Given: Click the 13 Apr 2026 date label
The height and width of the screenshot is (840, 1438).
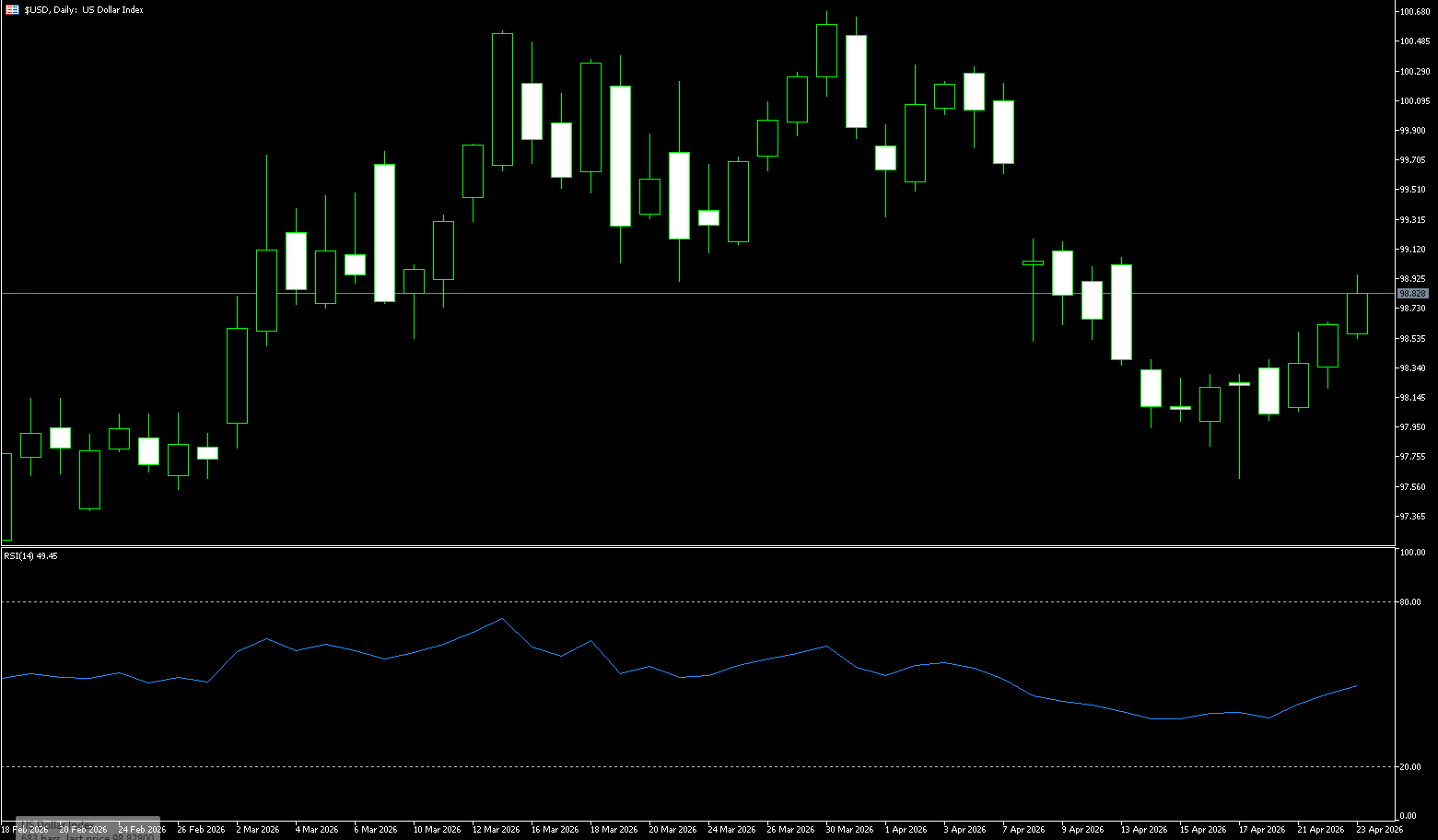Looking at the screenshot, I should (1144, 830).
